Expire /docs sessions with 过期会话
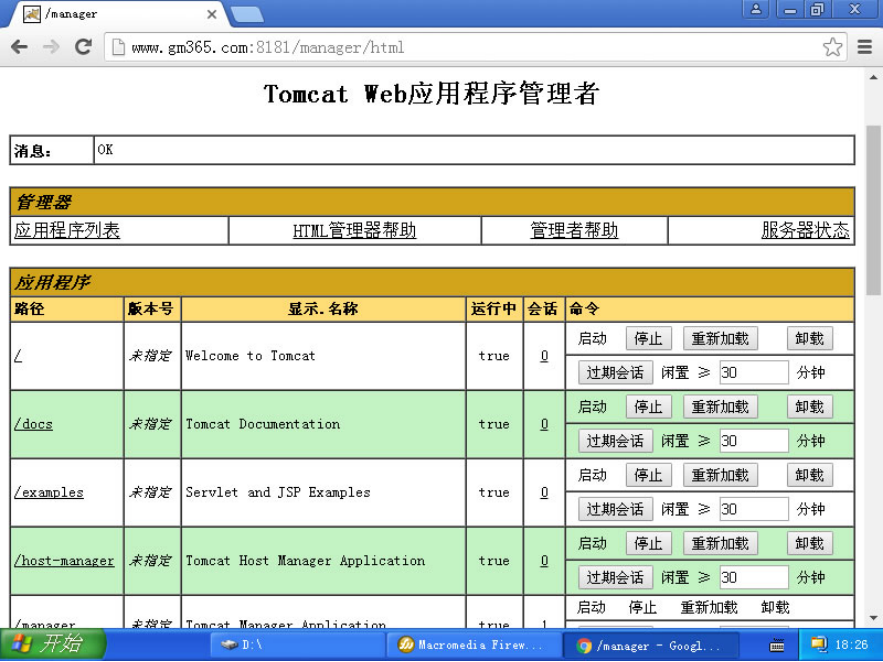This screenshot has width=883, height=662. click(615, 441)
